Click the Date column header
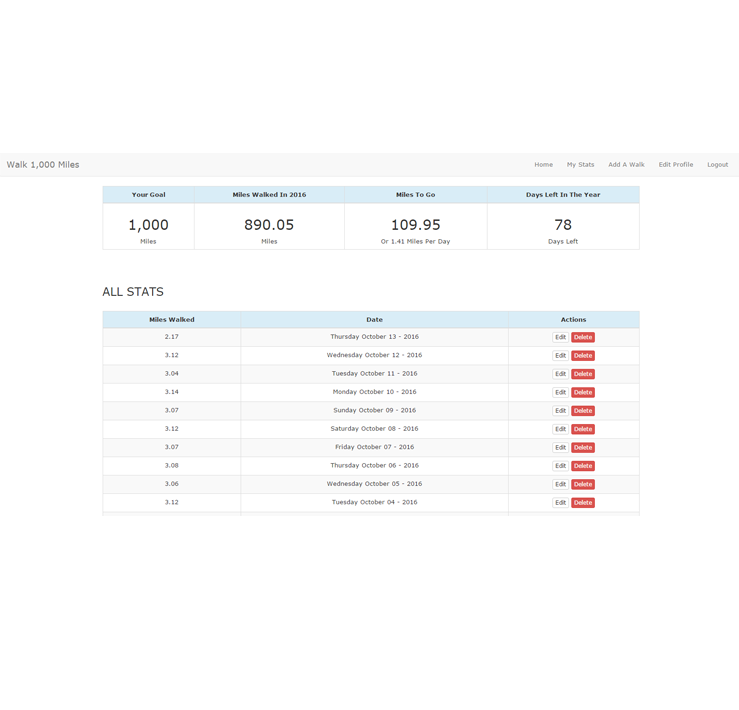The height and width of the screenshot is (710, 739). point(374,320)
